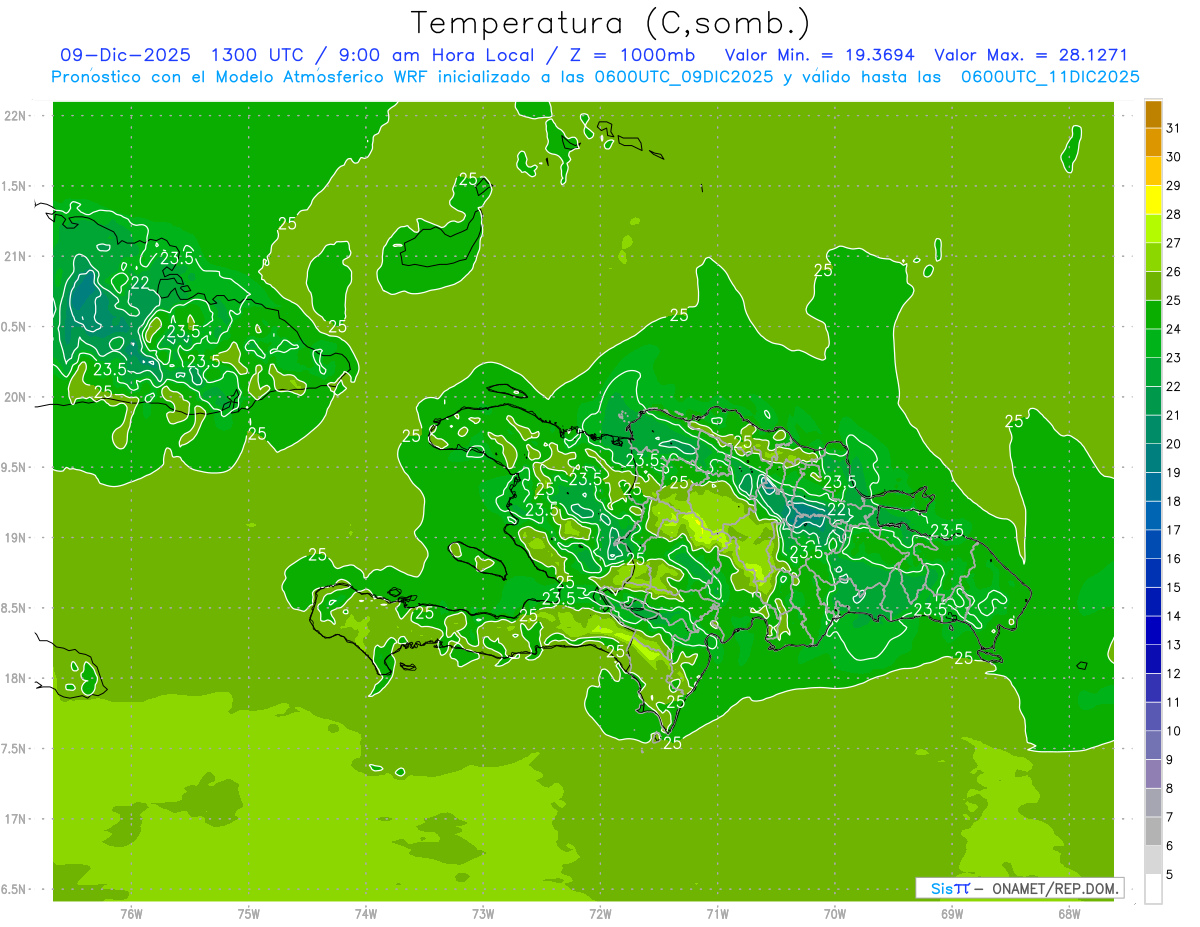Click the "76W" longitude axis label
Screen dimensions: 1200x927
coord(131,913)
